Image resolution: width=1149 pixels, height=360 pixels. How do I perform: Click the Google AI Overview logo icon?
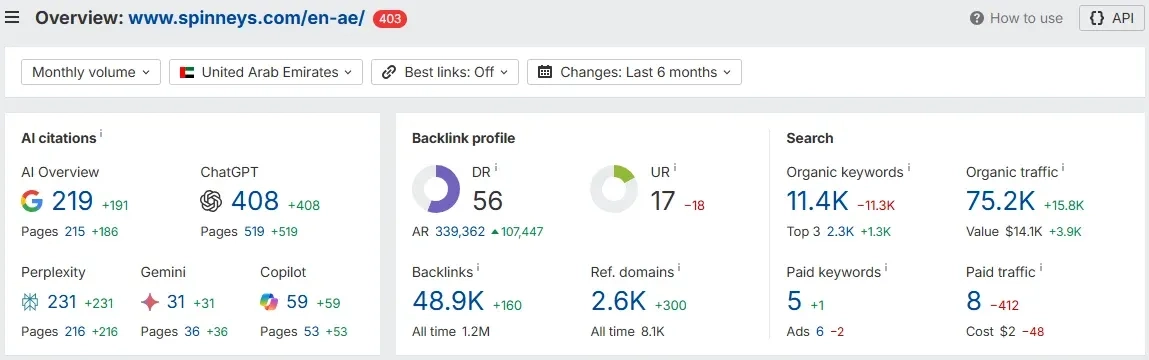[x=32, y=201]
